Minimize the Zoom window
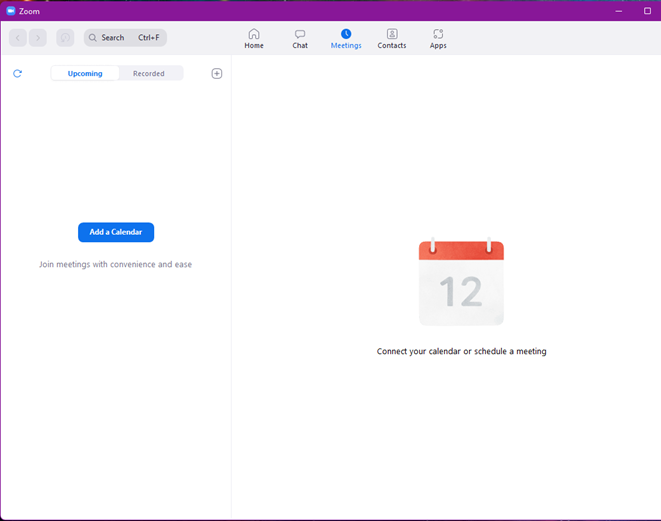Image resolution: width=661 pixels, height=521 pixels. pyautogui.click(x=619, y=11)
